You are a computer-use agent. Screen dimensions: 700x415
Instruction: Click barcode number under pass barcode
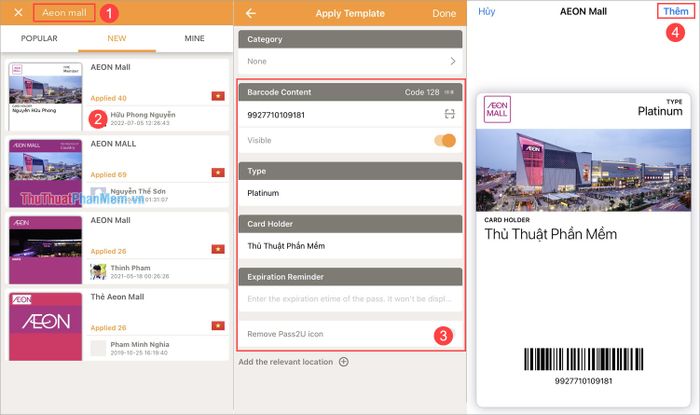[583, 381]
